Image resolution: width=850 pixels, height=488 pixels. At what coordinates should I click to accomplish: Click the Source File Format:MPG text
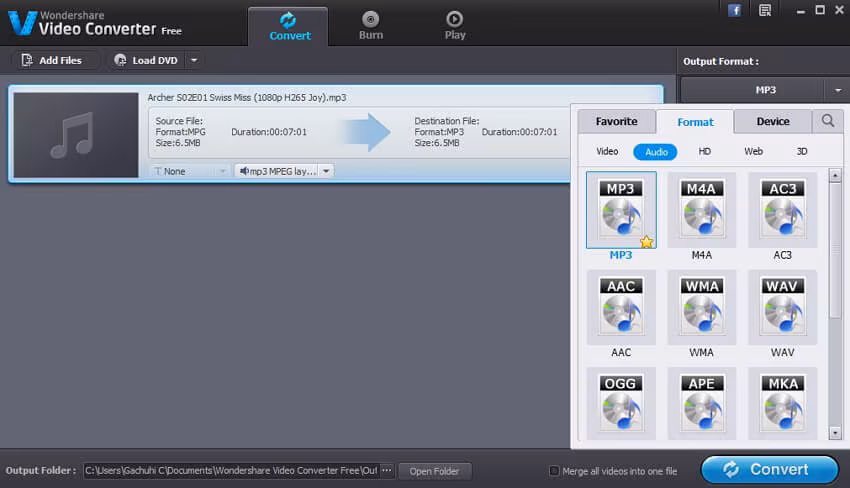(181, 132)
